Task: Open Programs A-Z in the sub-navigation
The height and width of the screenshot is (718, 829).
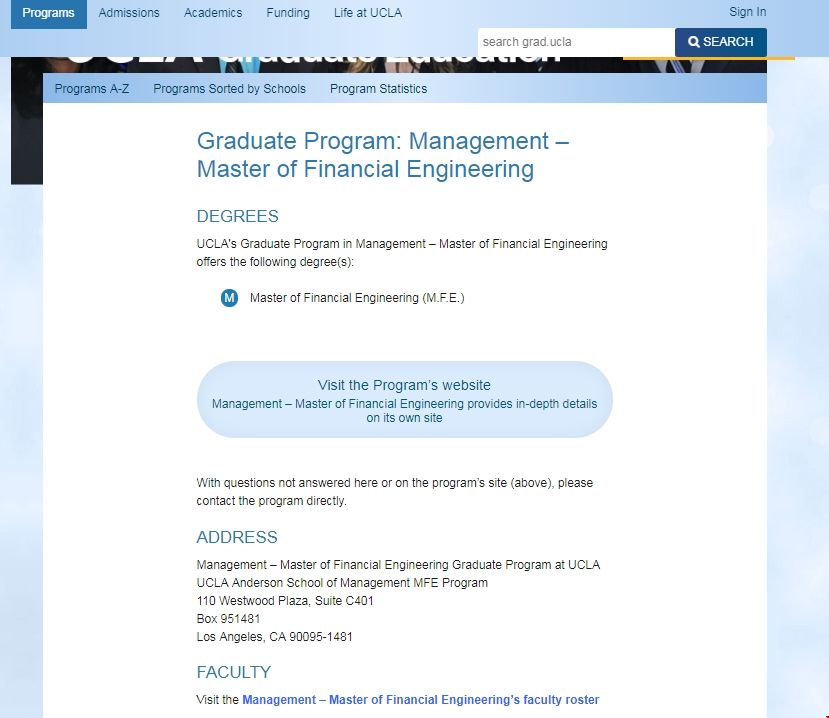Action: pyautogui.click(x=92, y=89)
